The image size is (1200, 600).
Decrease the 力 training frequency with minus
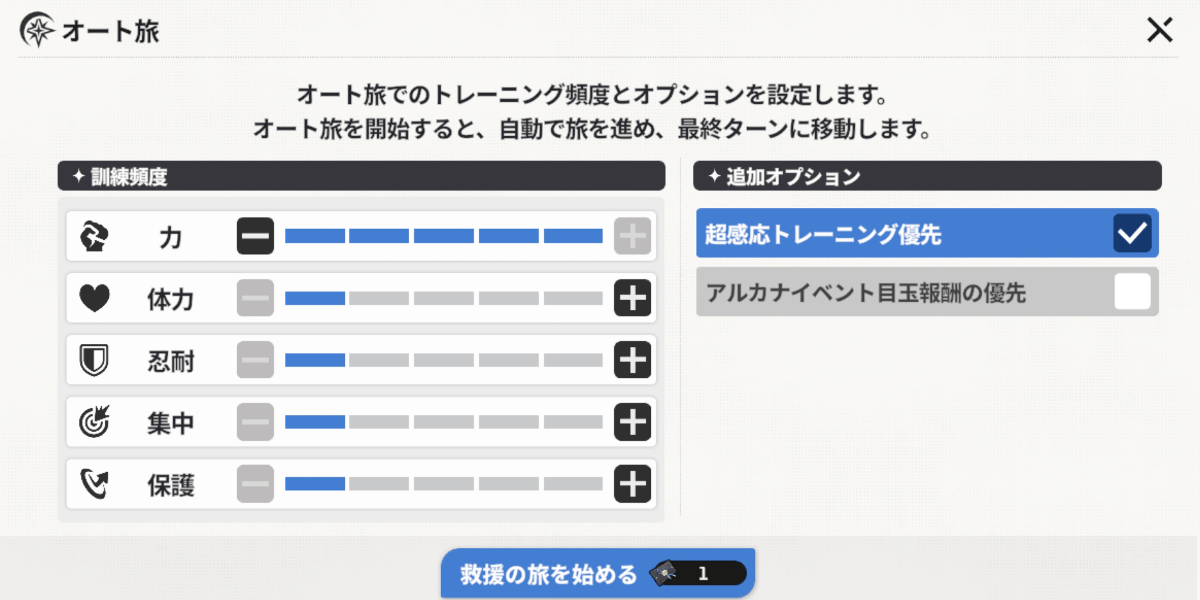(x=255, y=237)
